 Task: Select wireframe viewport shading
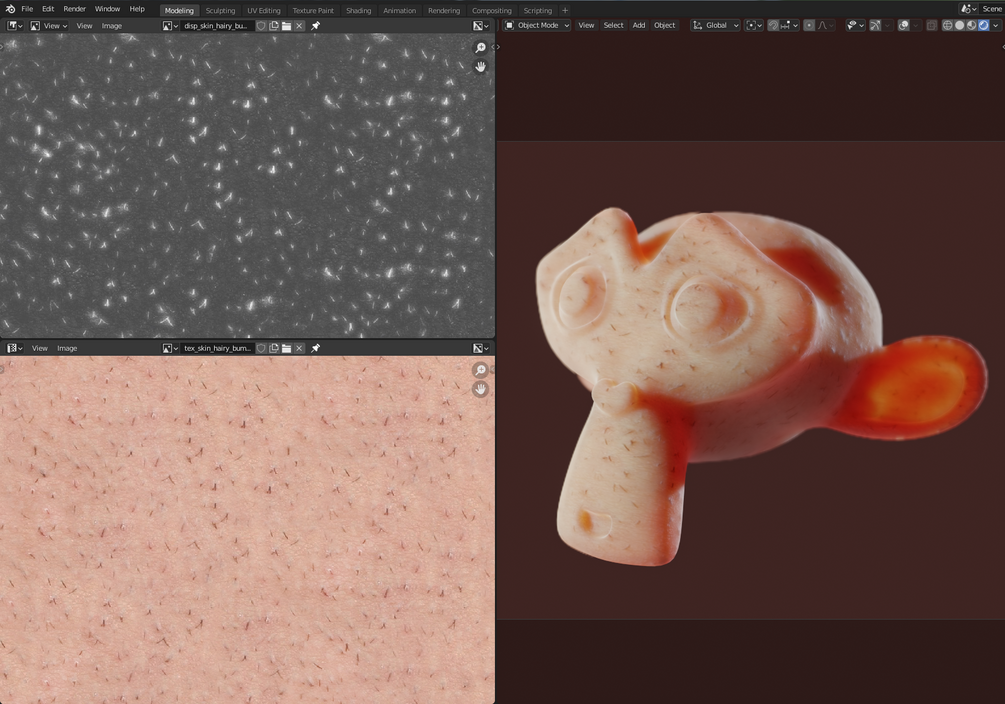click(947, 25)
